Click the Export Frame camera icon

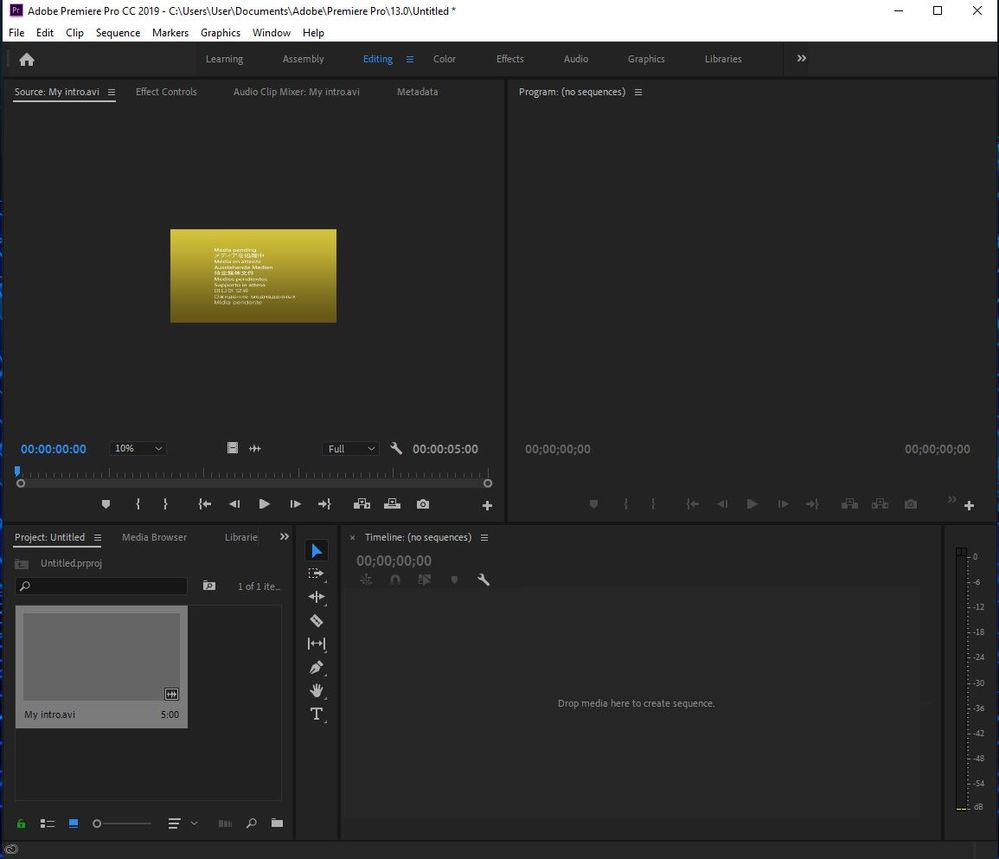point(423,505)
